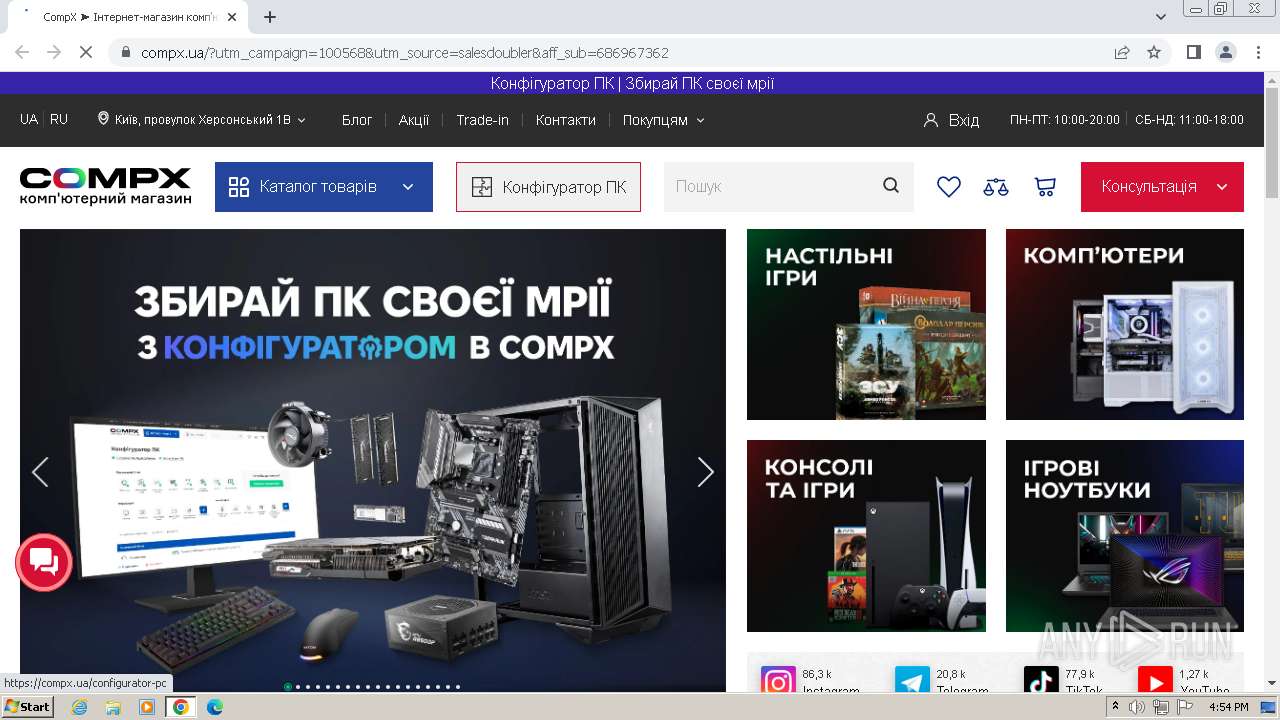Open the shopping cart icon
The height and width of the screenshot is (720, 1280).
(x=1045, y=187)
